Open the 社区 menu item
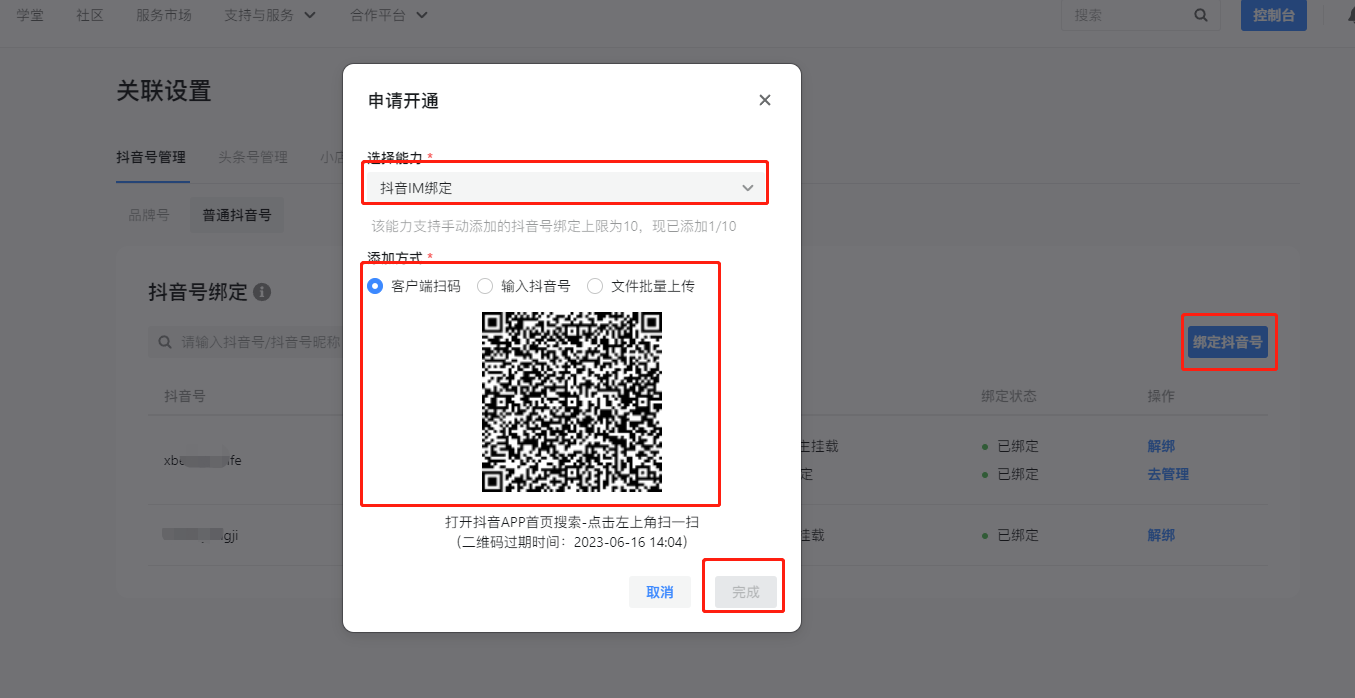 coord(90,15)
